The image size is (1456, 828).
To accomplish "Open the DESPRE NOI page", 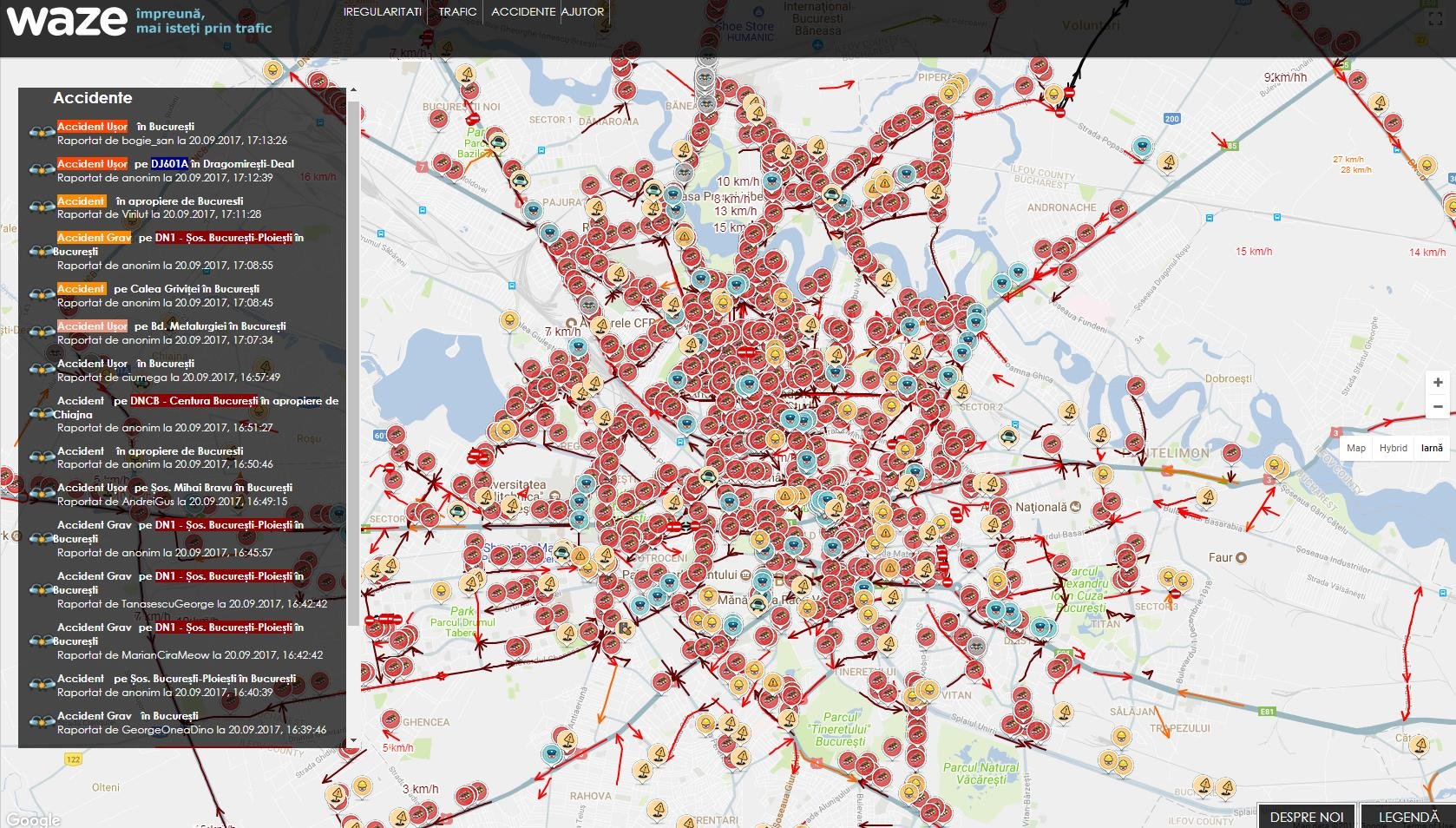I will point(1307,817).
